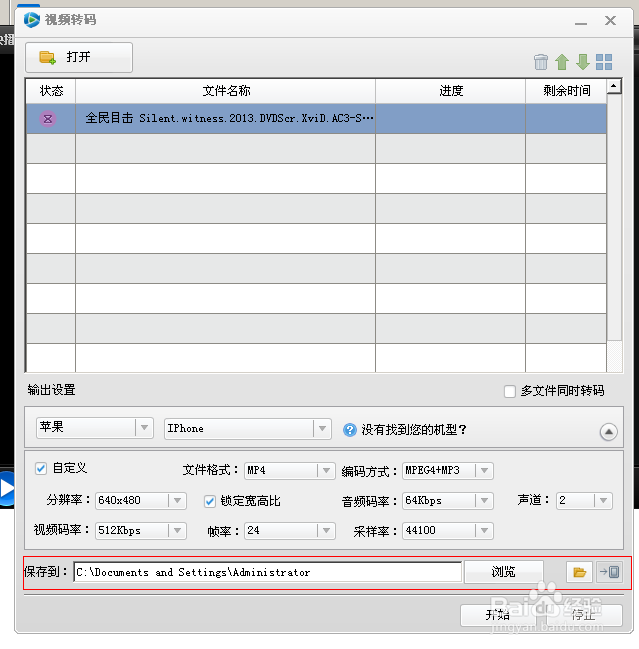This screenshot has height=649, width=639.
Task: Click the blue help question mark icon
Action: (350, 430)
